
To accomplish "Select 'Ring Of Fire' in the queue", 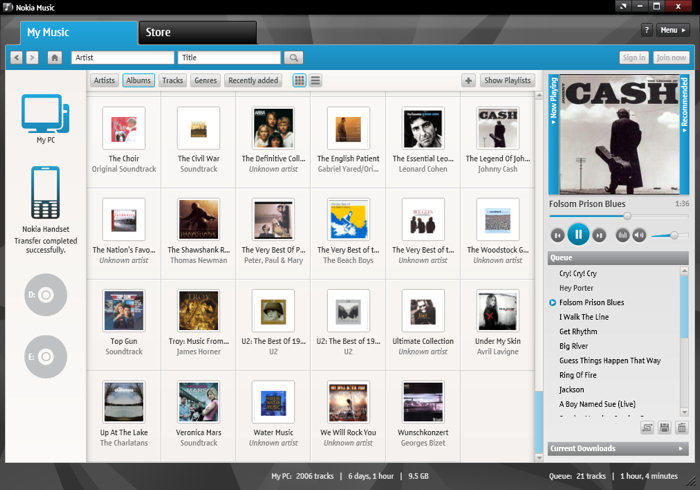I will point(578,375).
